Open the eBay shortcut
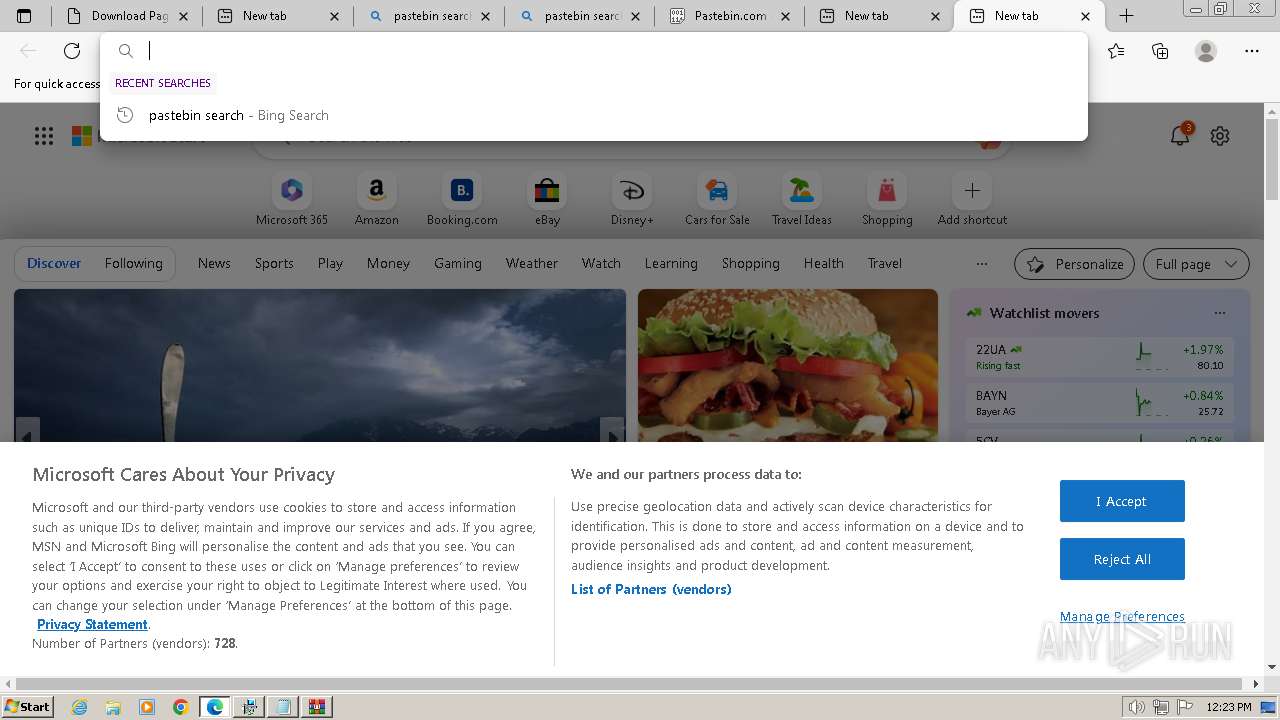Viewport: 1280px width, 720px height. click(x=547, y=200)
